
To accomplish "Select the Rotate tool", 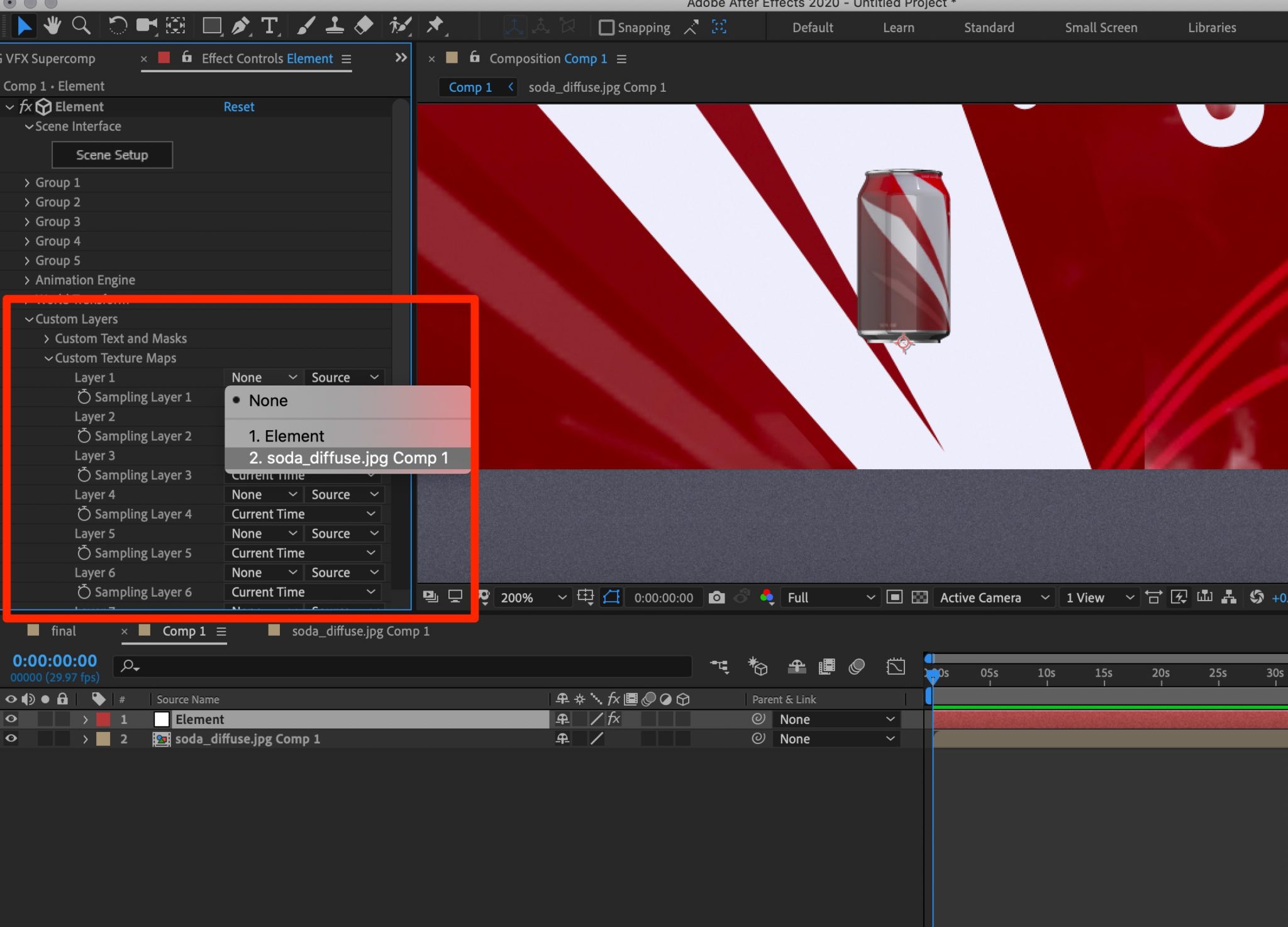I will pos(118,25).
